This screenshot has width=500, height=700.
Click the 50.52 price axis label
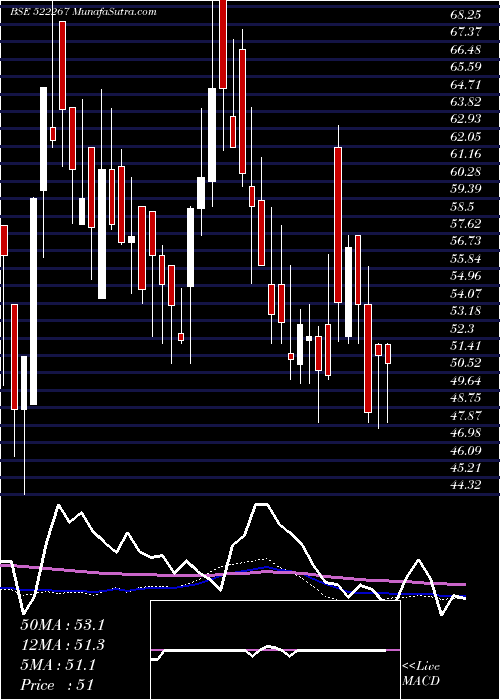[466, 363]
